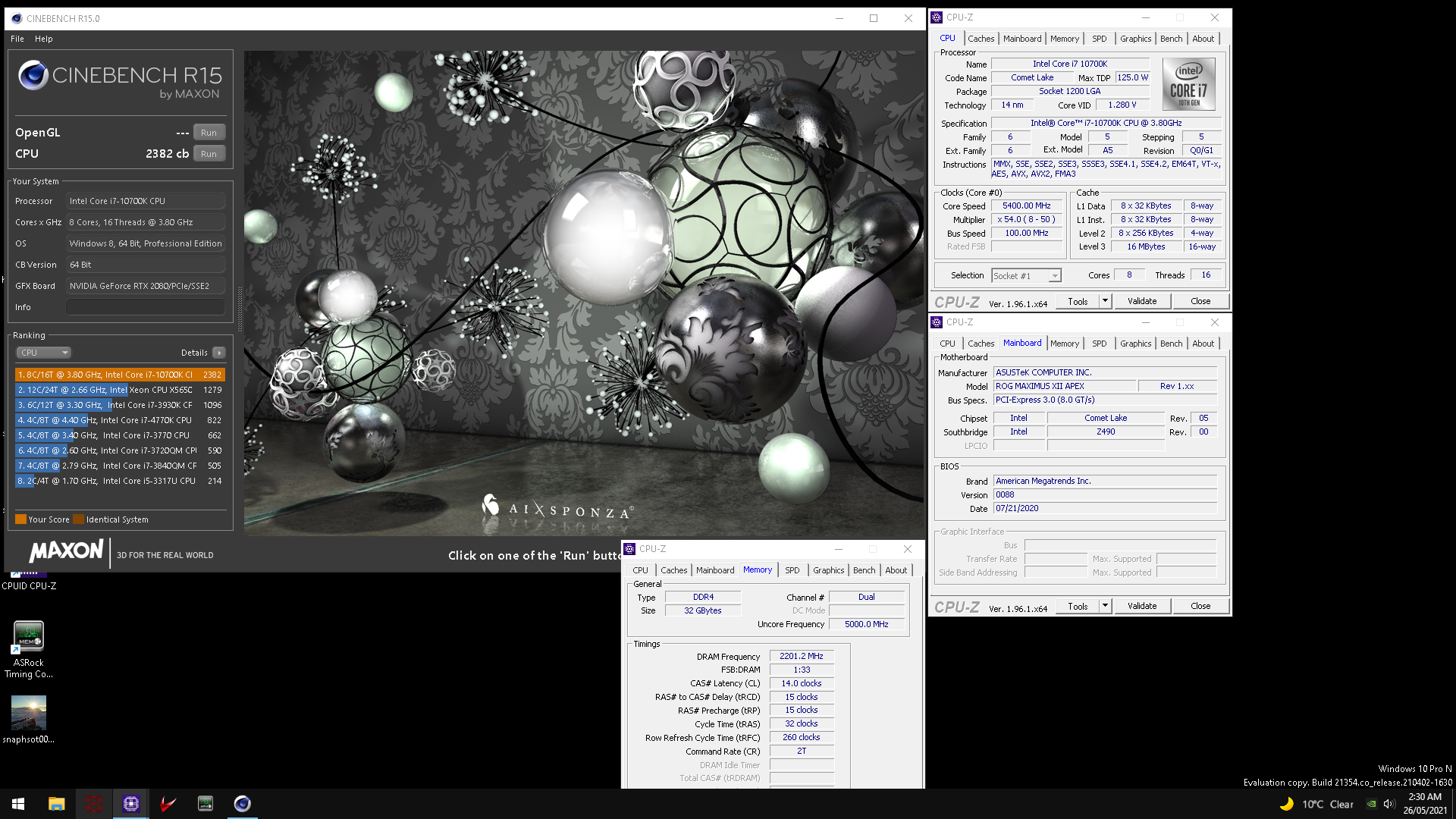Expand ranking Details arrow button
This screenshot has height=819, width=1456.
pos(219,353)
